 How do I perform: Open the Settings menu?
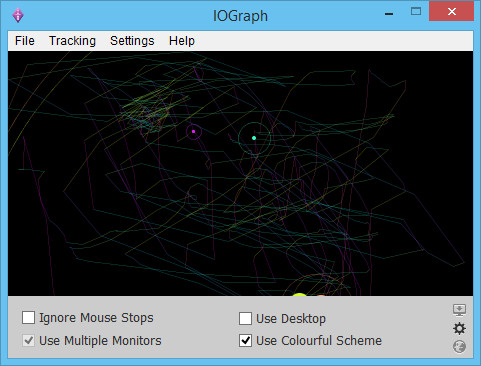pos(132,41)
